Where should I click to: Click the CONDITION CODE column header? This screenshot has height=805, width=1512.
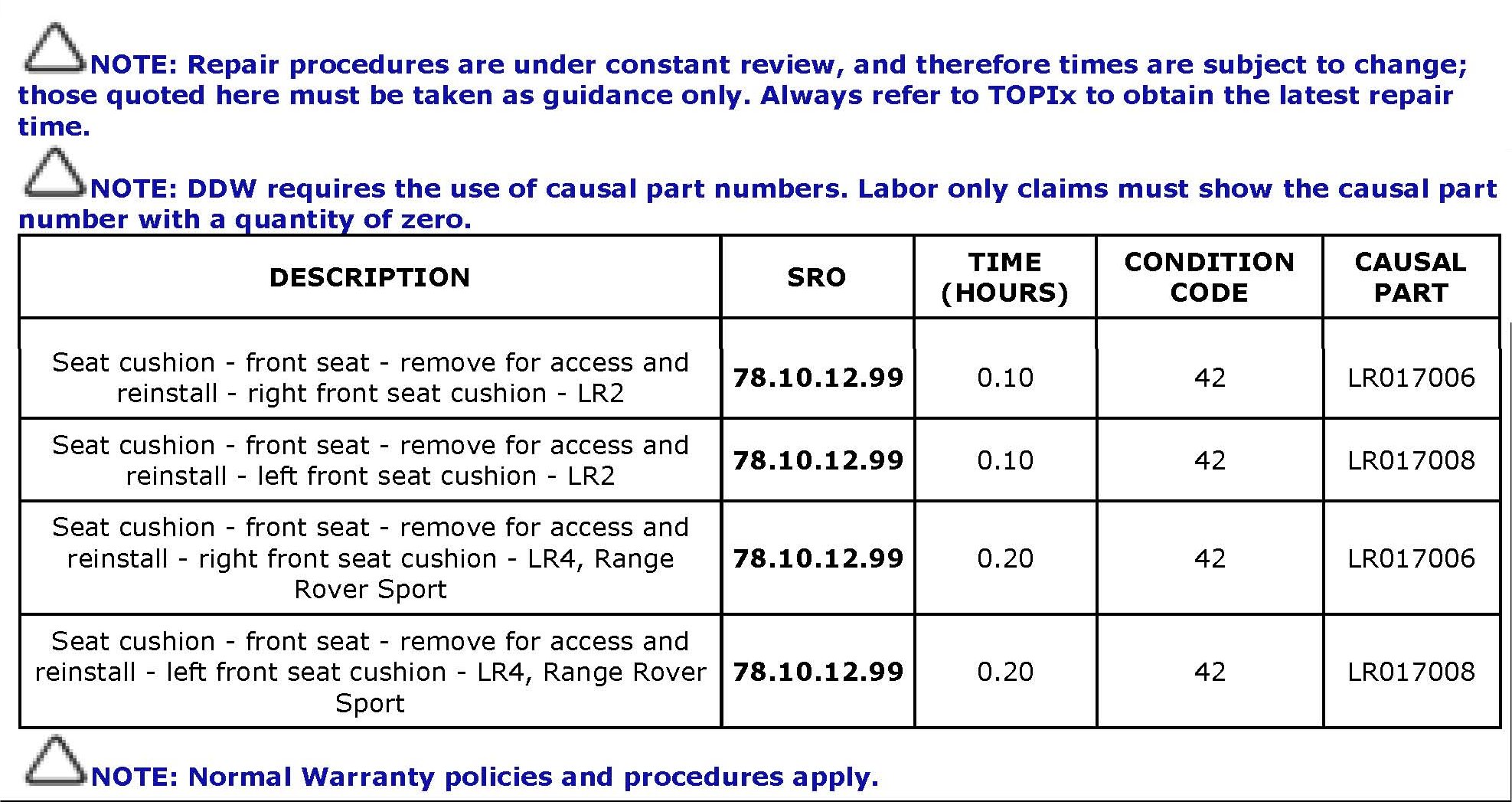pyautogui.click(x=1209, y=277)
